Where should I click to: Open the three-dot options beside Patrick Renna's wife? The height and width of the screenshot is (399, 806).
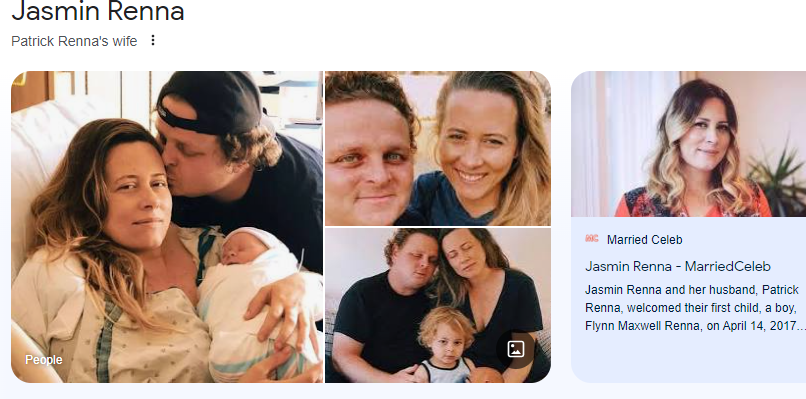(x=153, y=40)
